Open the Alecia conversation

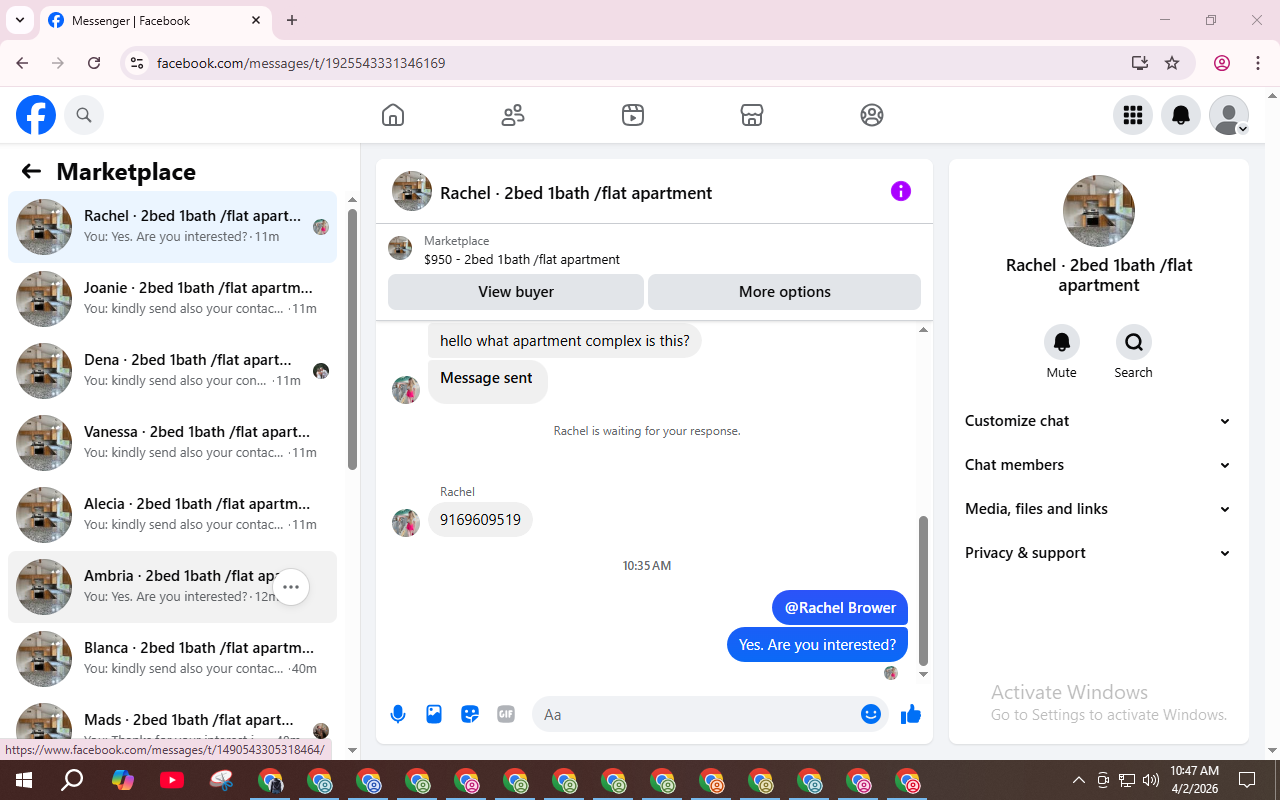172,514
